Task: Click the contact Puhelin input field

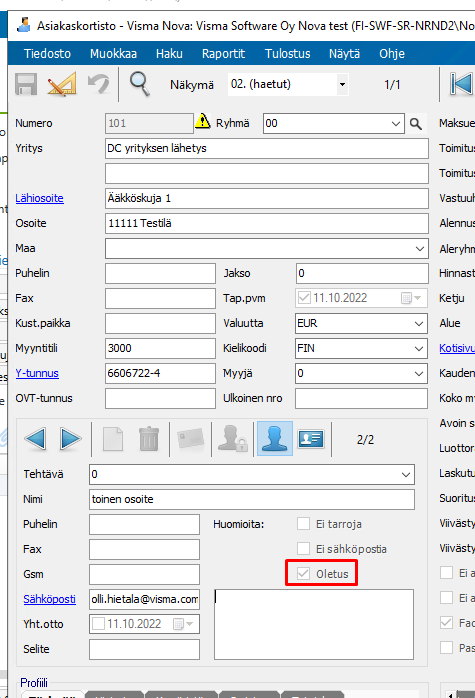Action: pos(144,524)
